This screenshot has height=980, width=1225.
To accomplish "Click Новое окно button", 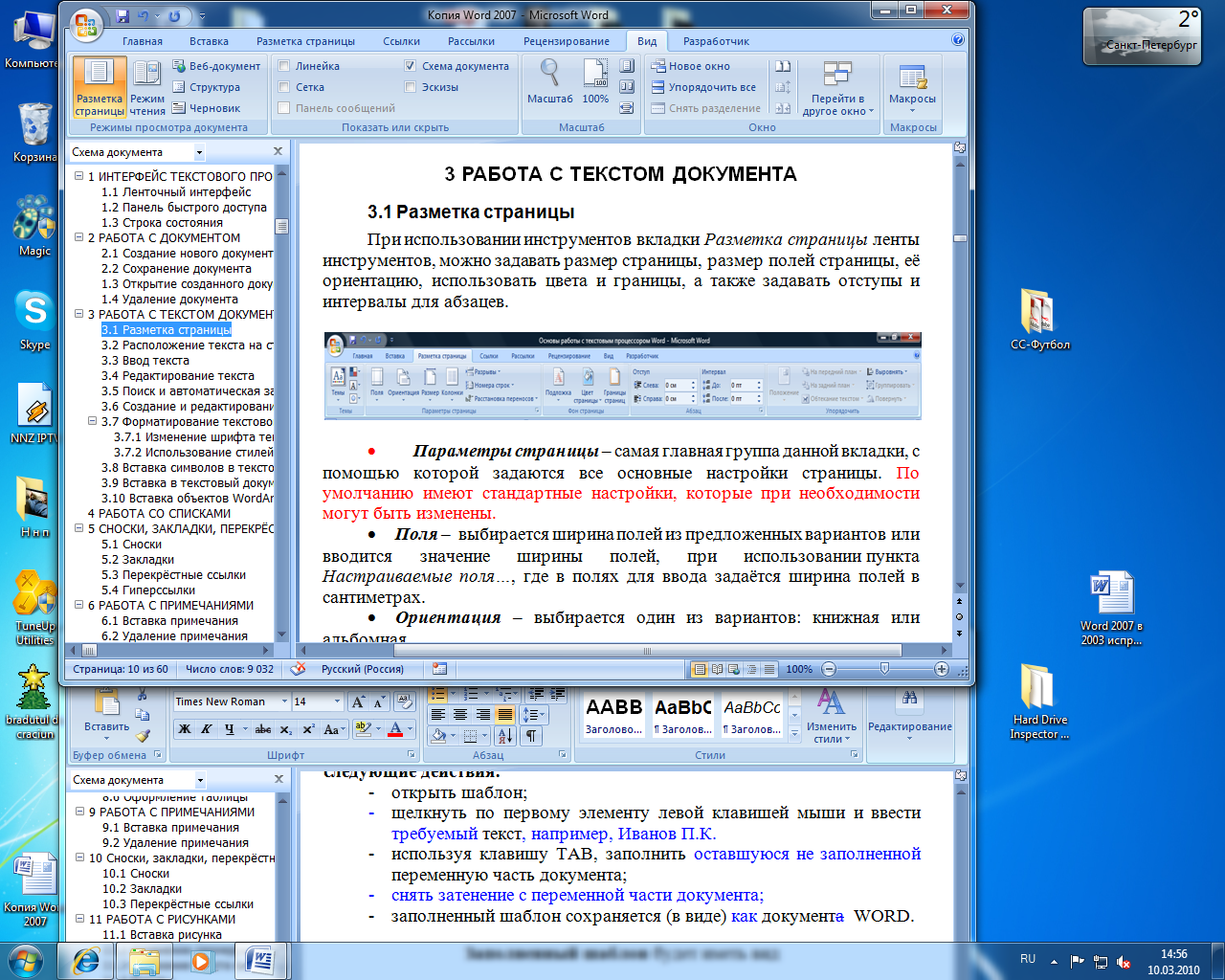I will point(690,66).
